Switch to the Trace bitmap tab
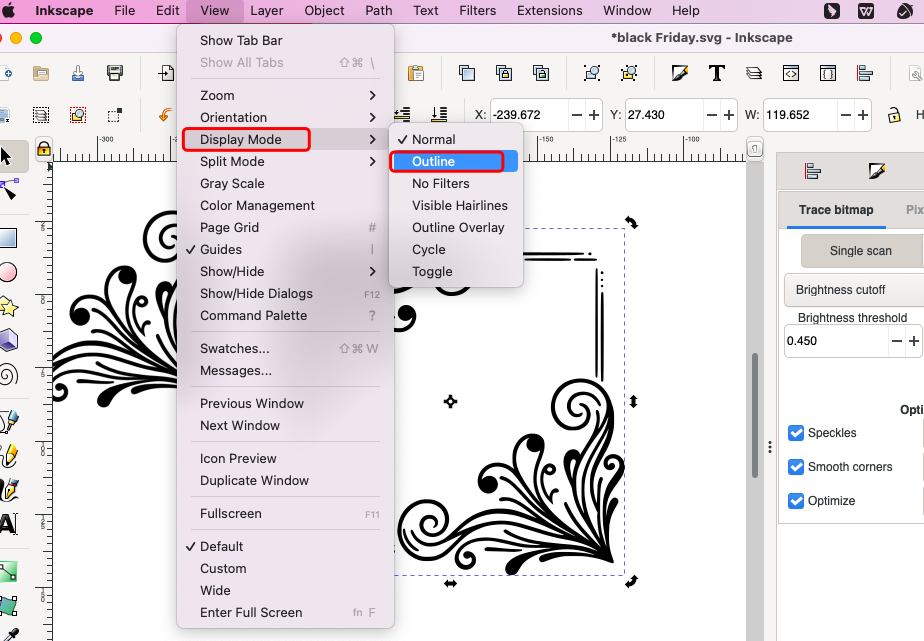 coord(836,210)
